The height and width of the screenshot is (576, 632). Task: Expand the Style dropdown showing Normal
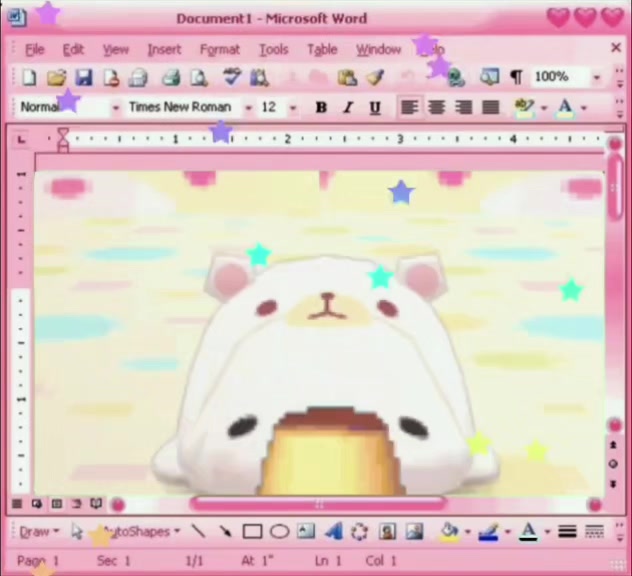[x=116, y=108]
